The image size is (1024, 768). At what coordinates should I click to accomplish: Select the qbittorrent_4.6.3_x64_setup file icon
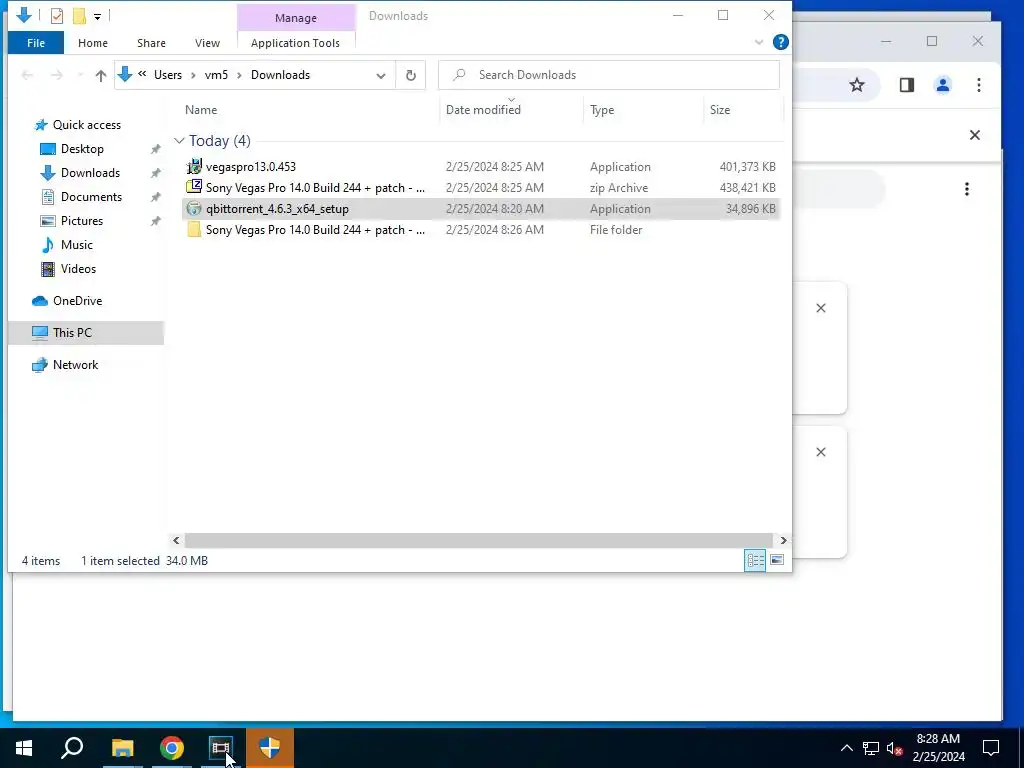point(194,209)
